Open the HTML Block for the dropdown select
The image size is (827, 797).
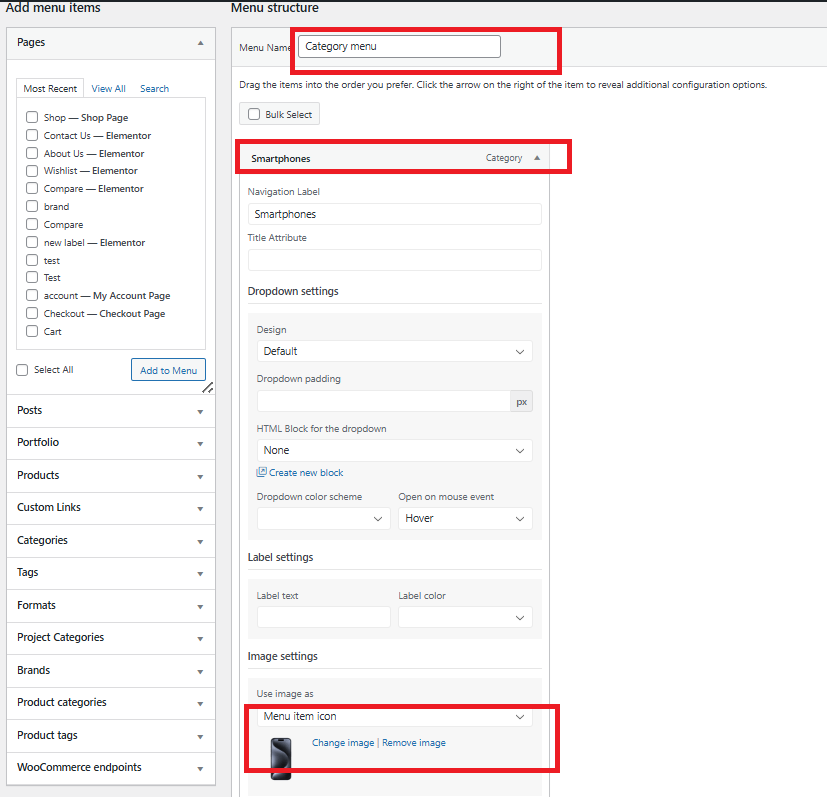tap(395, 450)
